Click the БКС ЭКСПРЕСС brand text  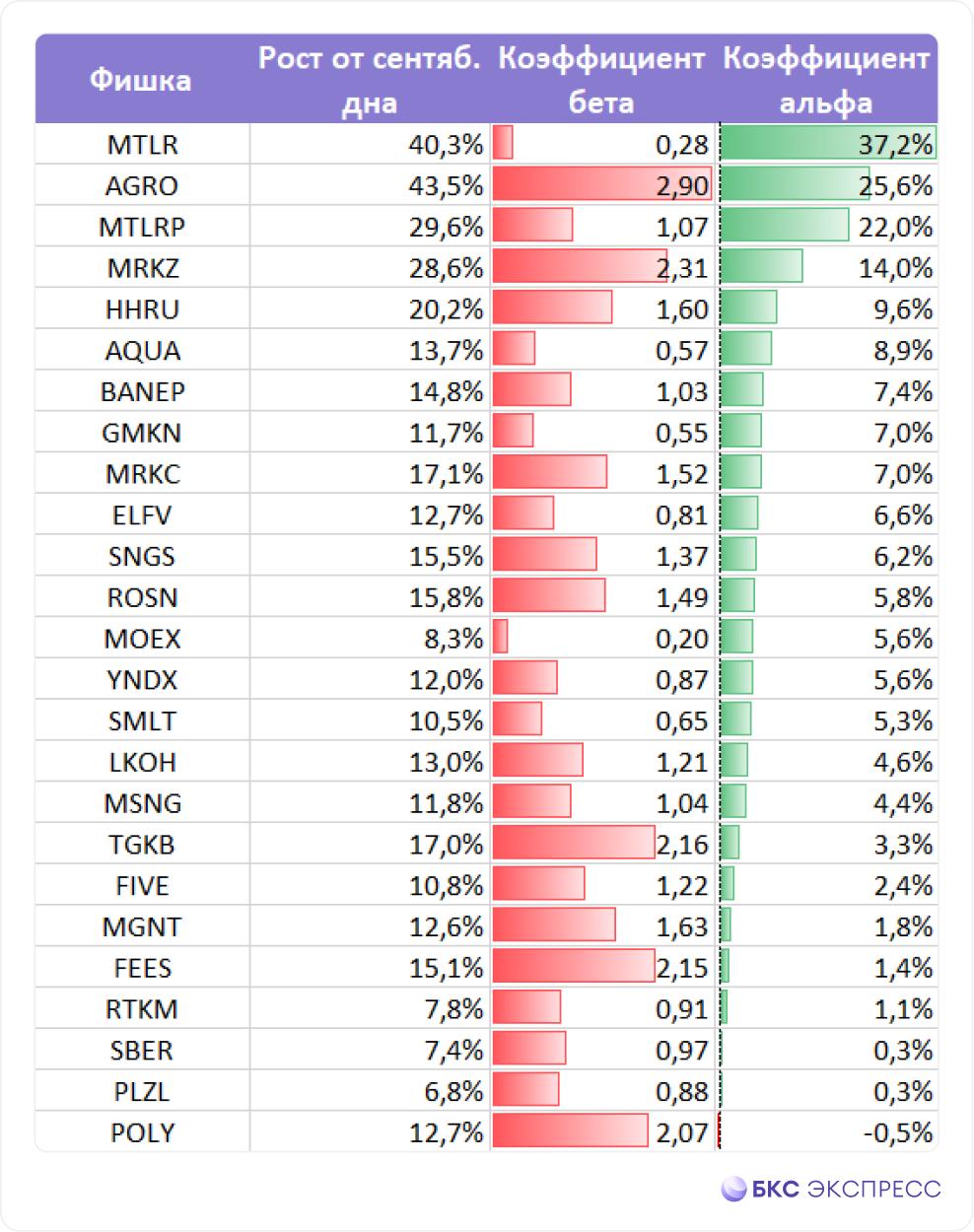coord(846,1189)
